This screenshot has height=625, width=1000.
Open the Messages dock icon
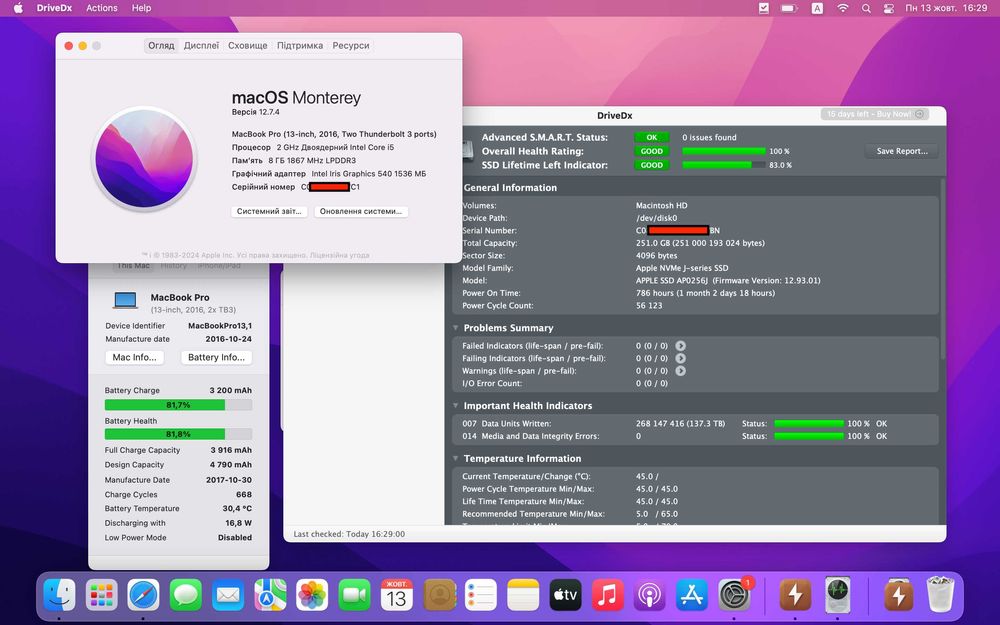click(186, 596)
